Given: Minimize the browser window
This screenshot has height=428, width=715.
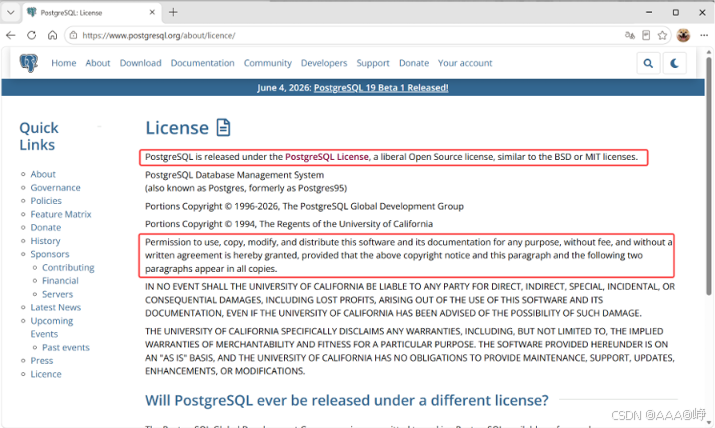Looking at the screenshot, I should (x=649, y=12).
